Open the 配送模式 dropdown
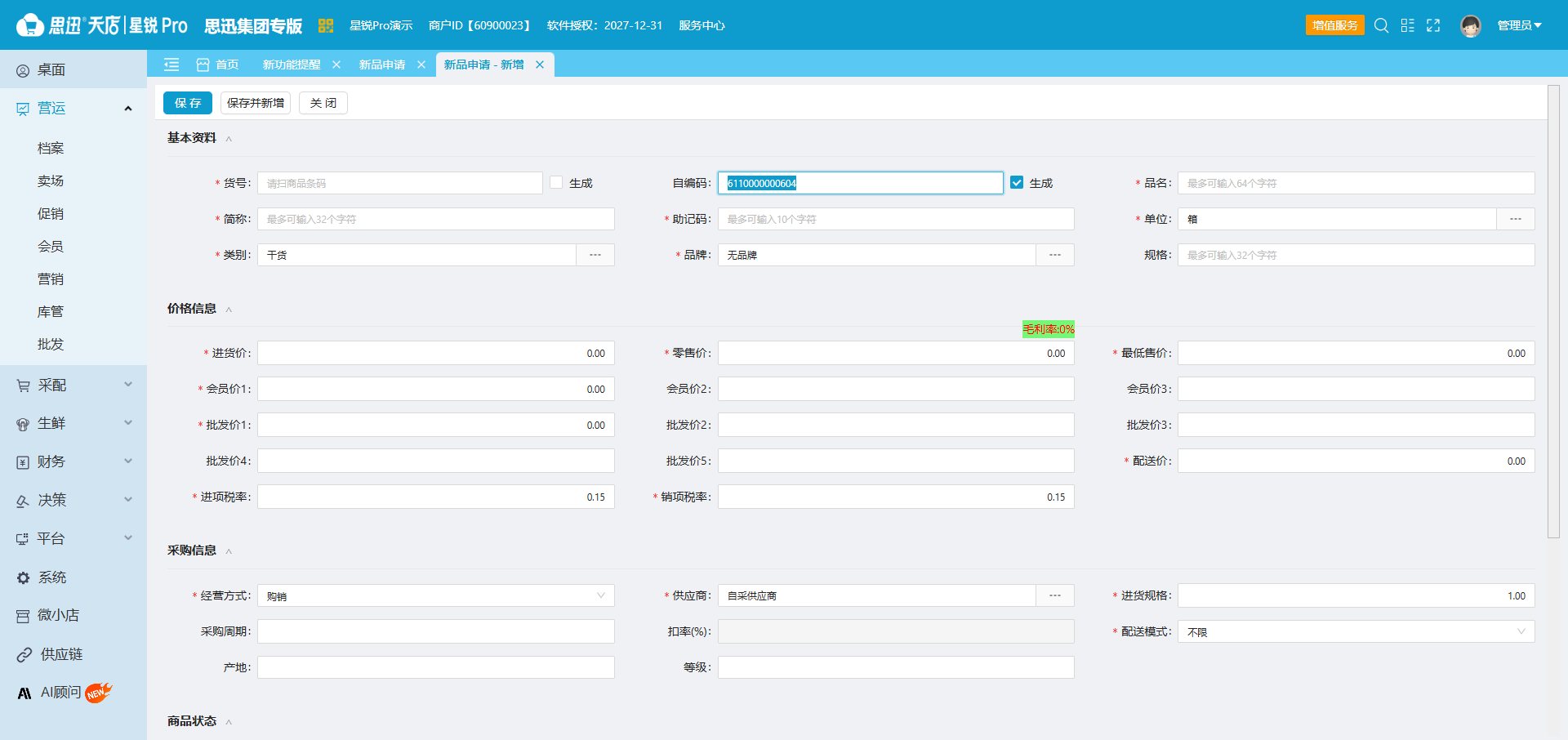The height and width of the screenshot is (740, 1568). (1356, 631)
